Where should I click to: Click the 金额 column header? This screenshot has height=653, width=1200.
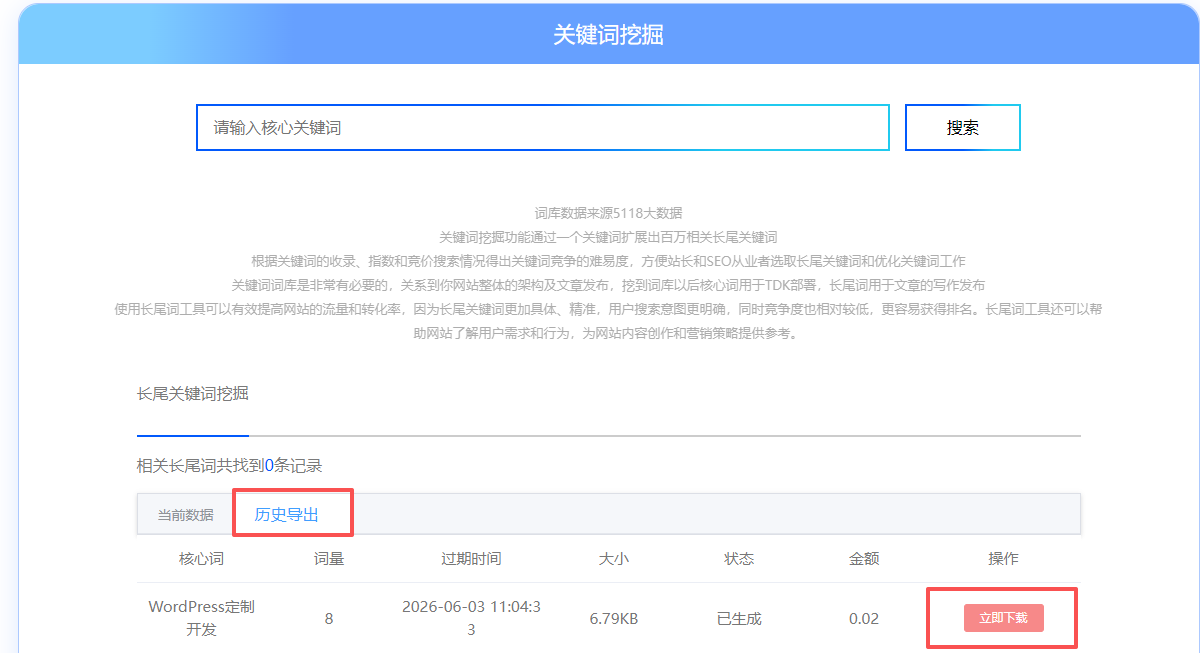click(x=862, y=559)
